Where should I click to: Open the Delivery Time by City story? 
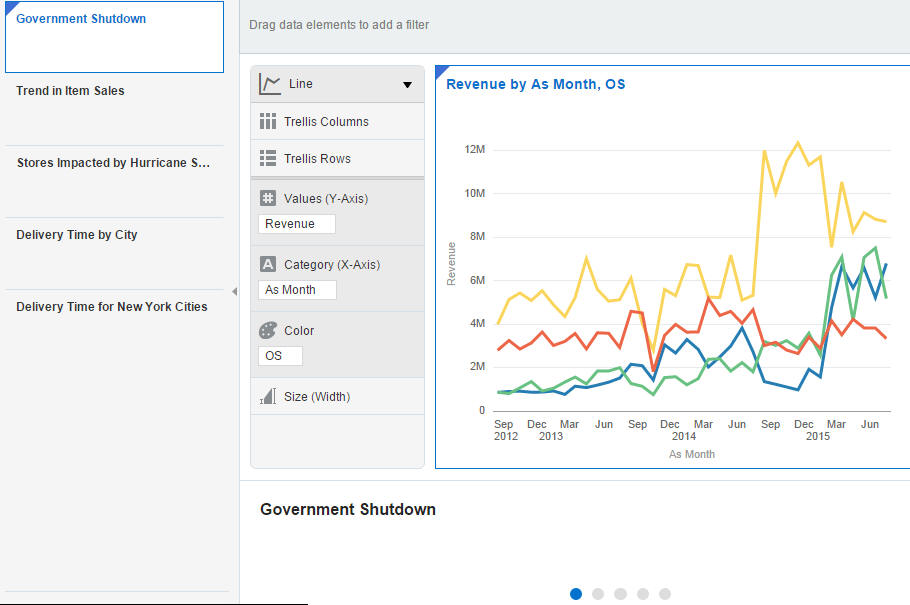(x=114, y=253)
